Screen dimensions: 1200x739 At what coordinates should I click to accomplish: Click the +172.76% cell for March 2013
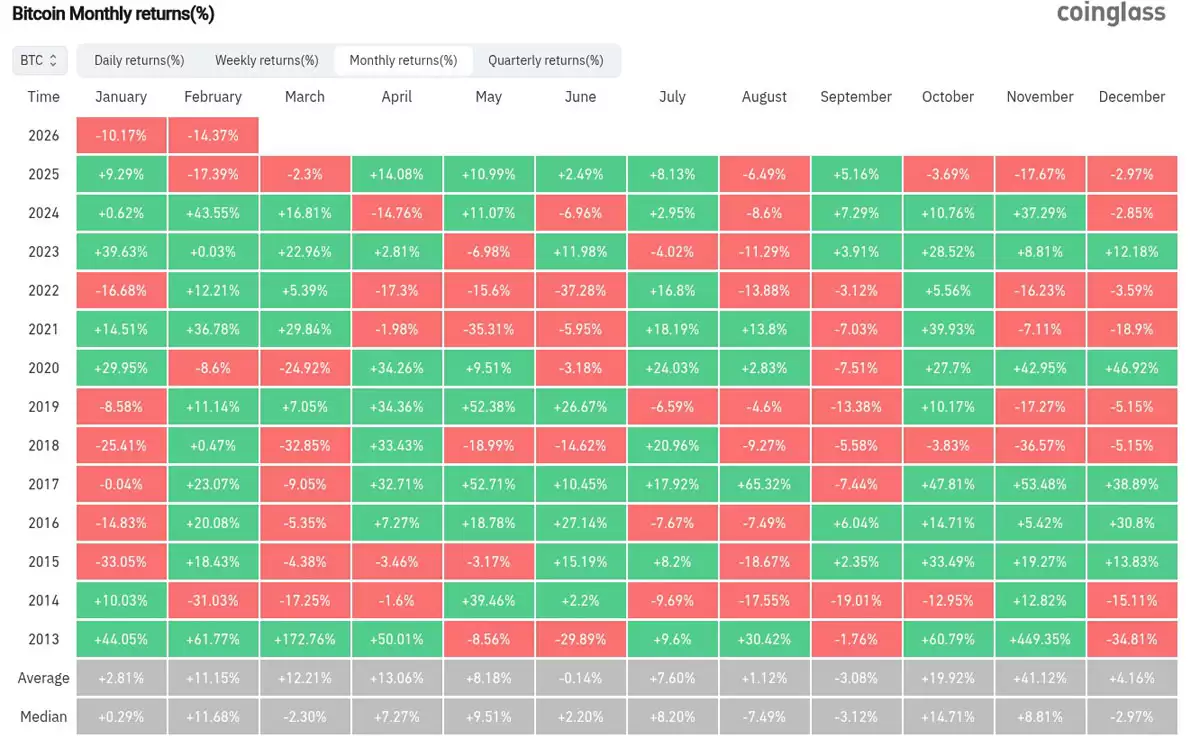[x=305, y=639]
